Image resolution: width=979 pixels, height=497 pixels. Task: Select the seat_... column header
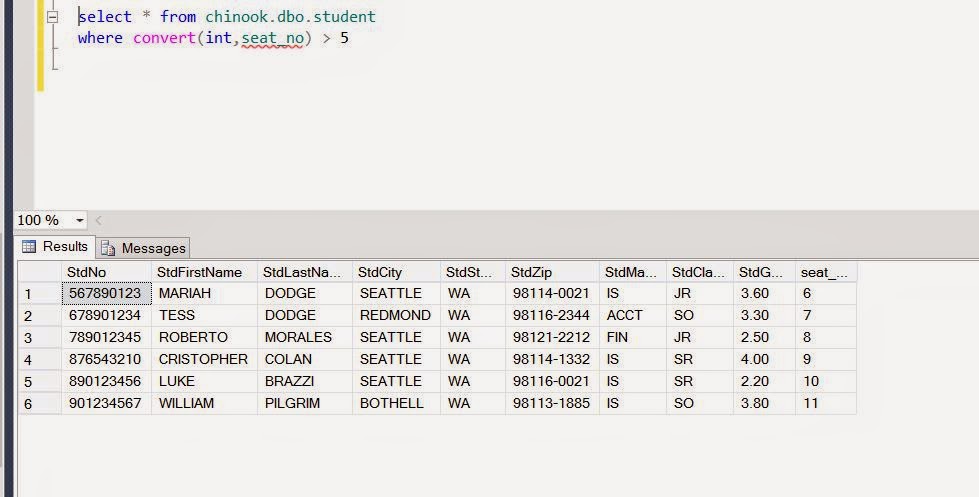tap(826, 272)
